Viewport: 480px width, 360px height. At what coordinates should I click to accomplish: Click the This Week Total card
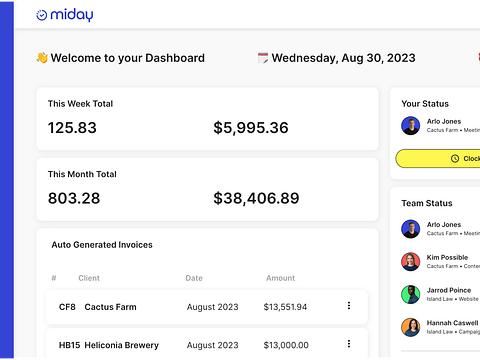[207, 119]
